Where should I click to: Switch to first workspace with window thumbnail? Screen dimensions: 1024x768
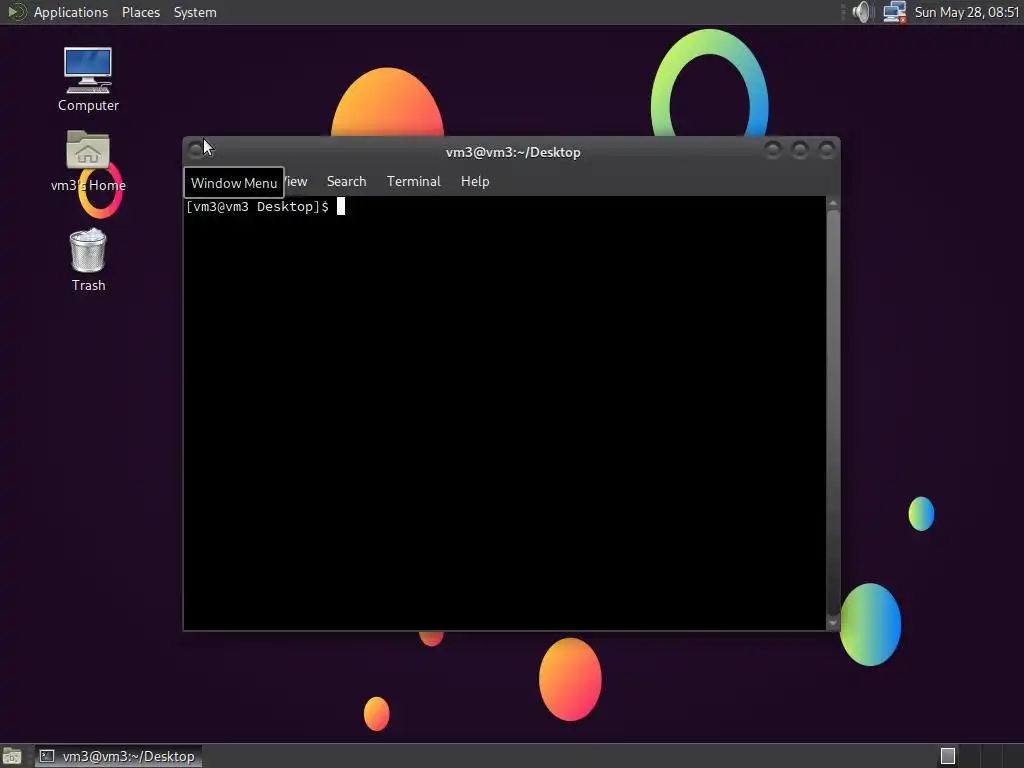pyautogui.click(x=948, y=756)
